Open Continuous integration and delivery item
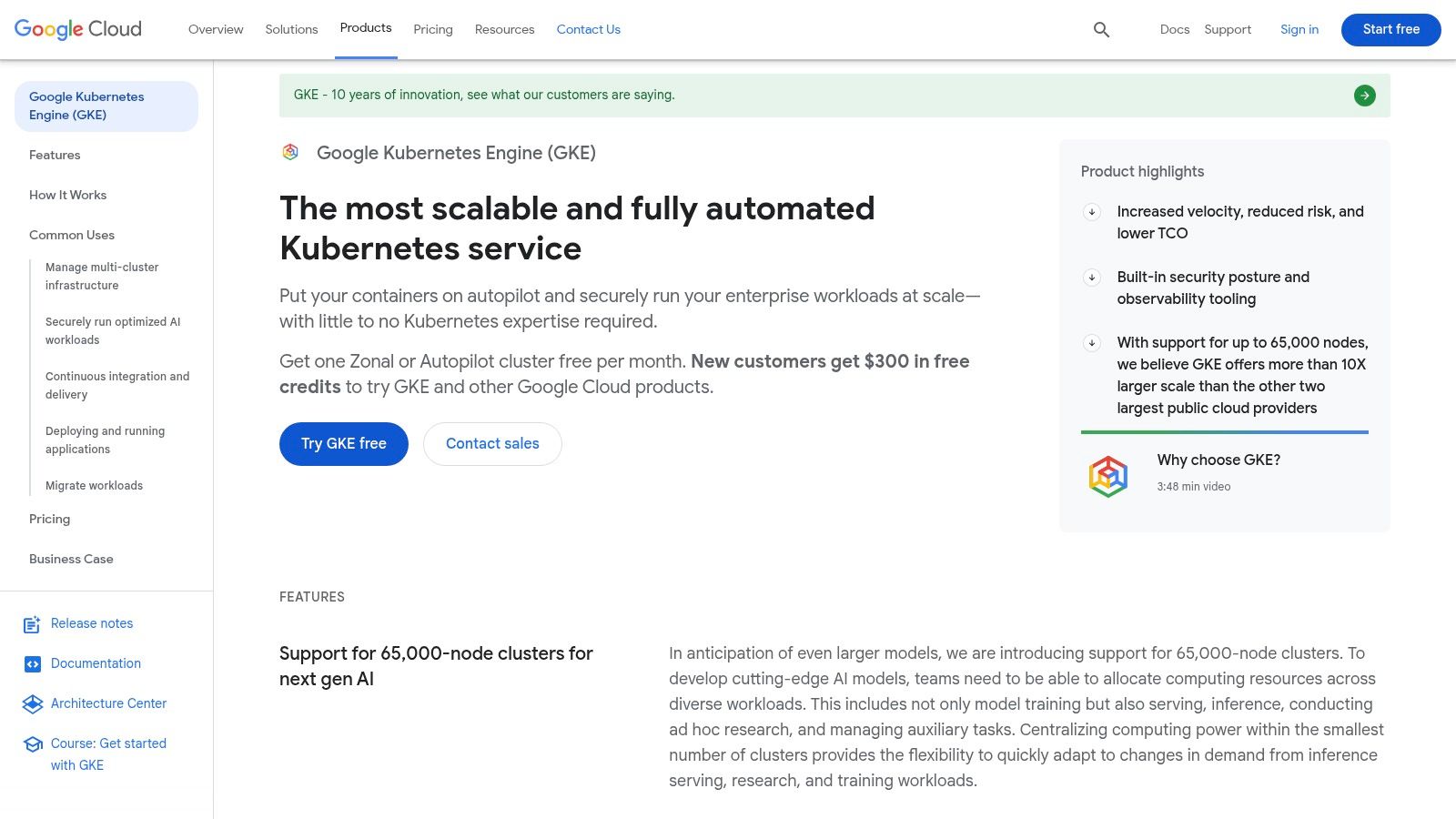 tap(117, 386)
